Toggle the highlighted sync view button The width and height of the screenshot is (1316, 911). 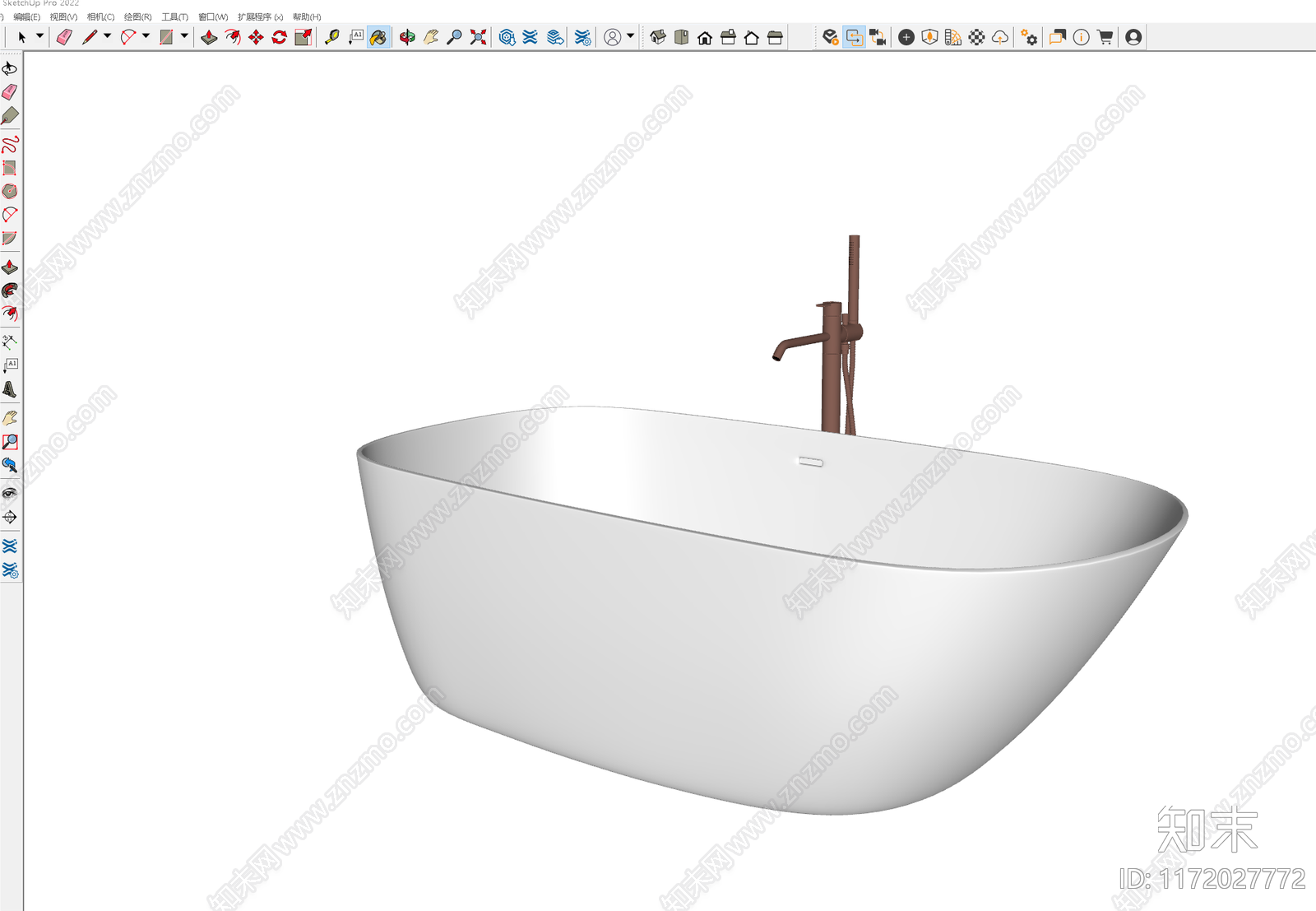tap(855, 37)
